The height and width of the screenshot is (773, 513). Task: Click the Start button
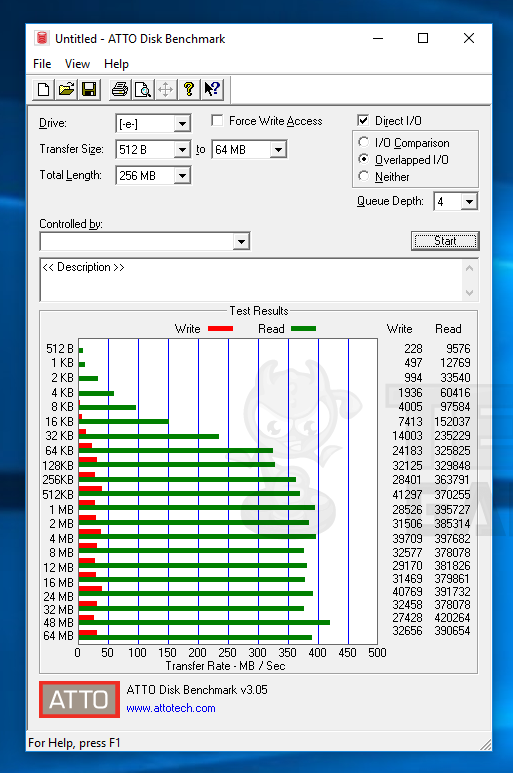click(x=445, y=241)
